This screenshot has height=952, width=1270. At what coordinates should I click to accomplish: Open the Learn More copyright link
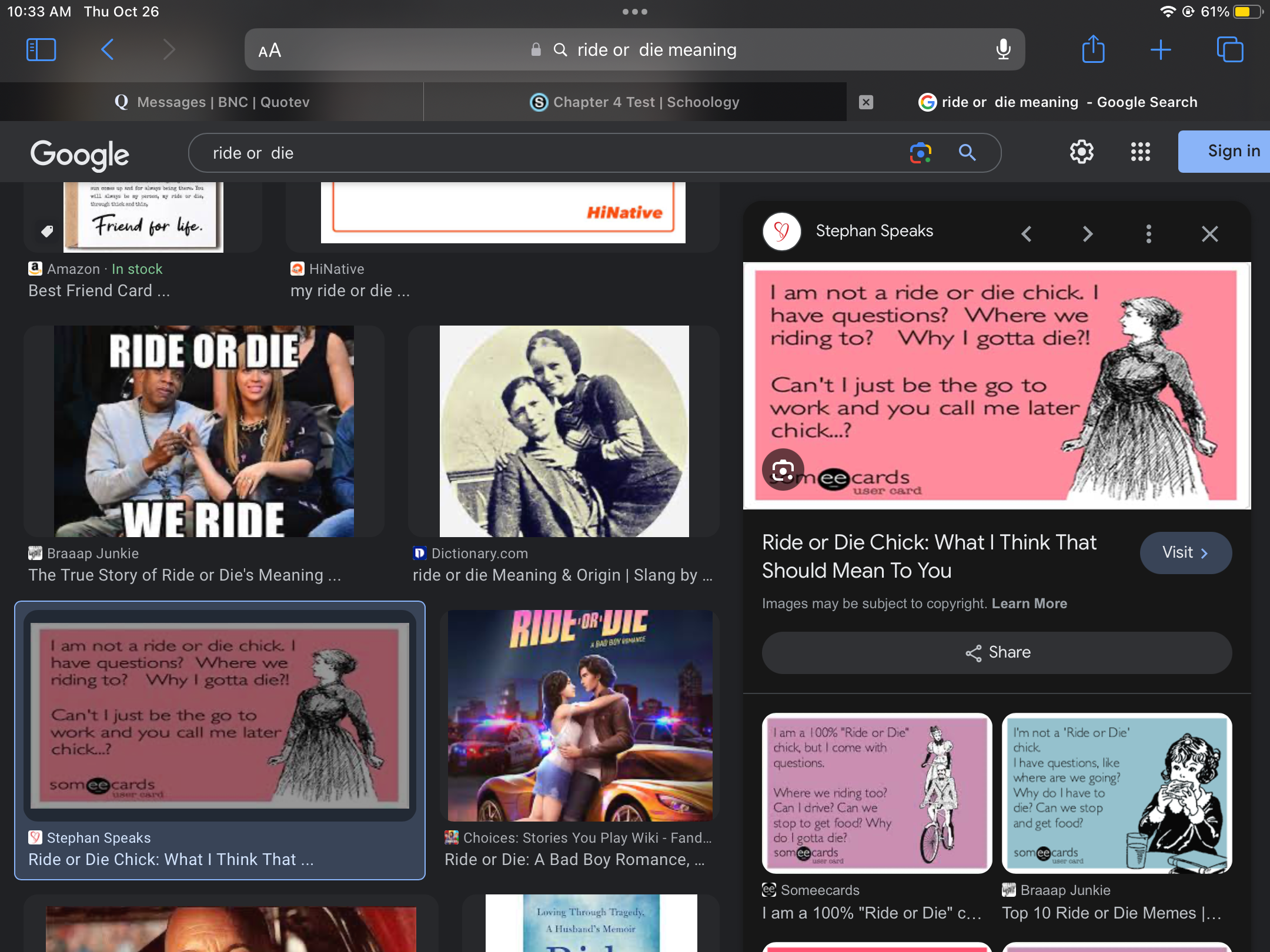[1029, 604]
